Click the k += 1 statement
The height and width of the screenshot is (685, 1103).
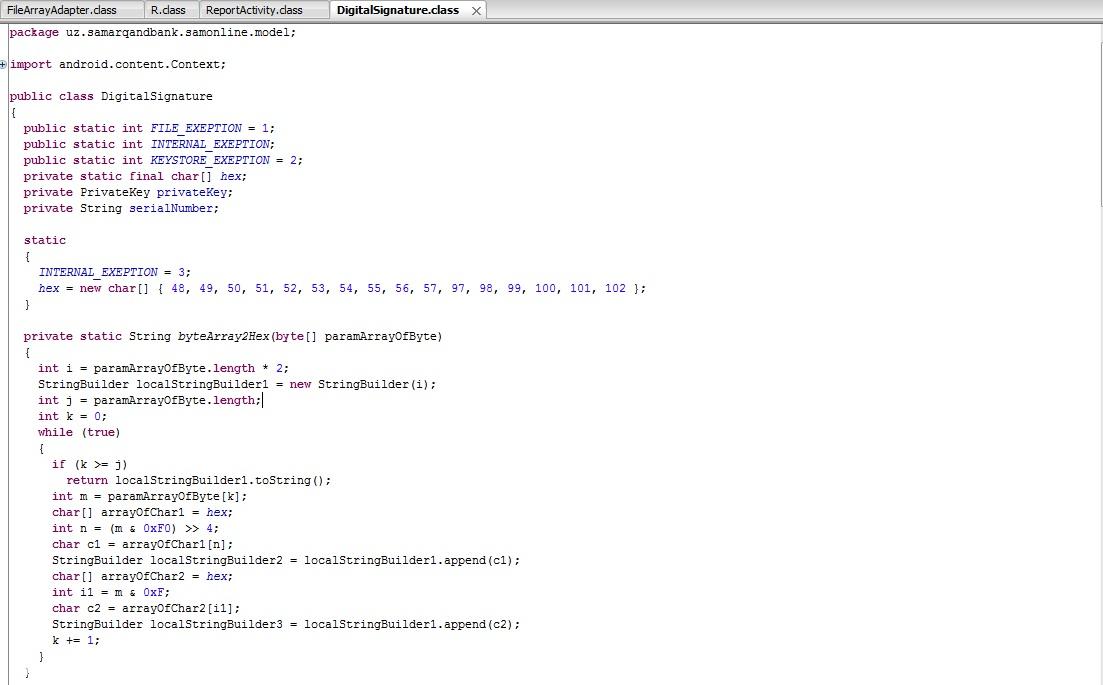click(x=76, y=640)
